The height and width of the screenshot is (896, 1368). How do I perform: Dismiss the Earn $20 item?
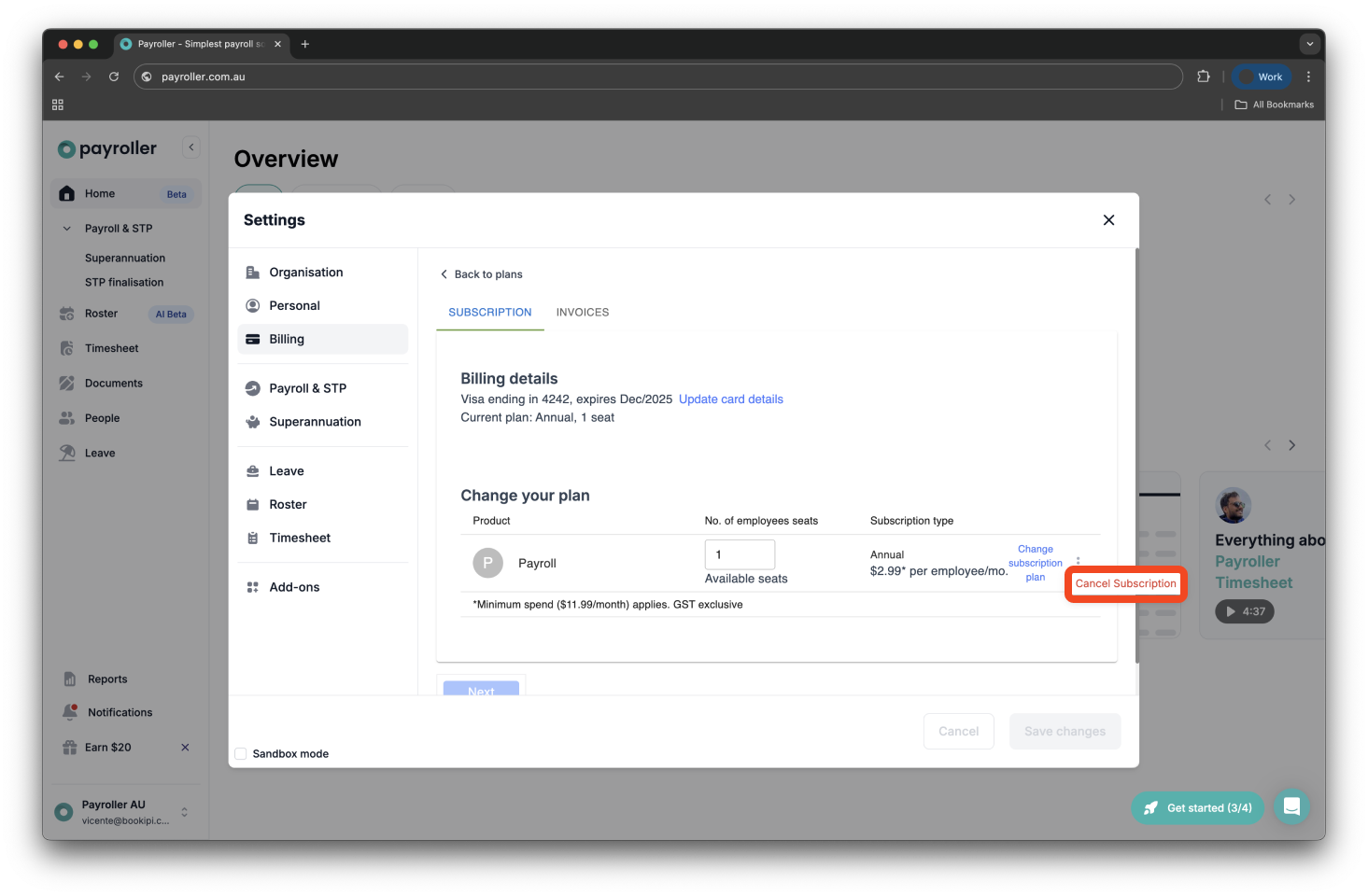tap(185, 748)
